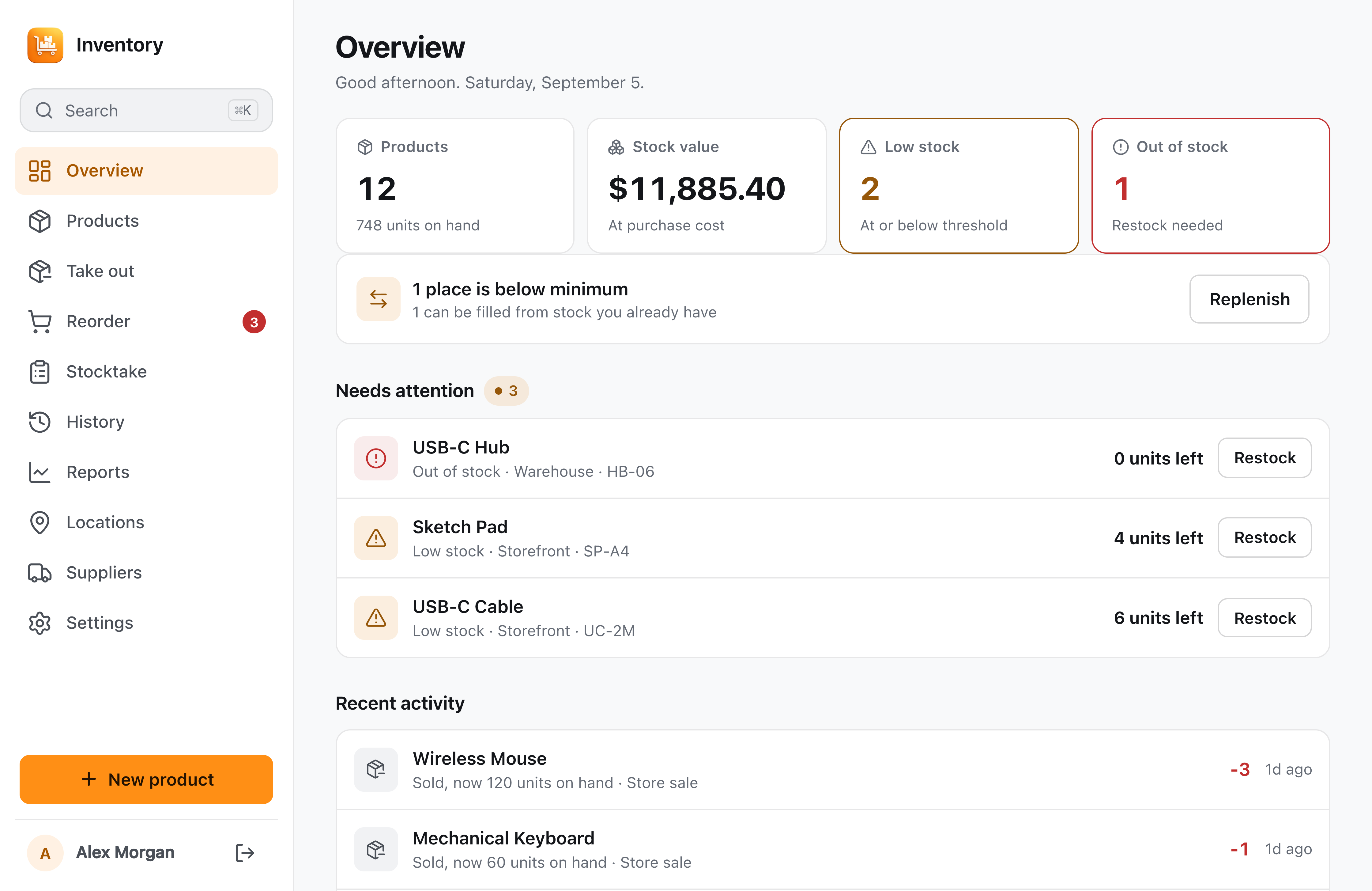The height and width of the screenshot is (891, 1372).
Task: Click the Needs attention count badge 3
Action: [506, 391]
